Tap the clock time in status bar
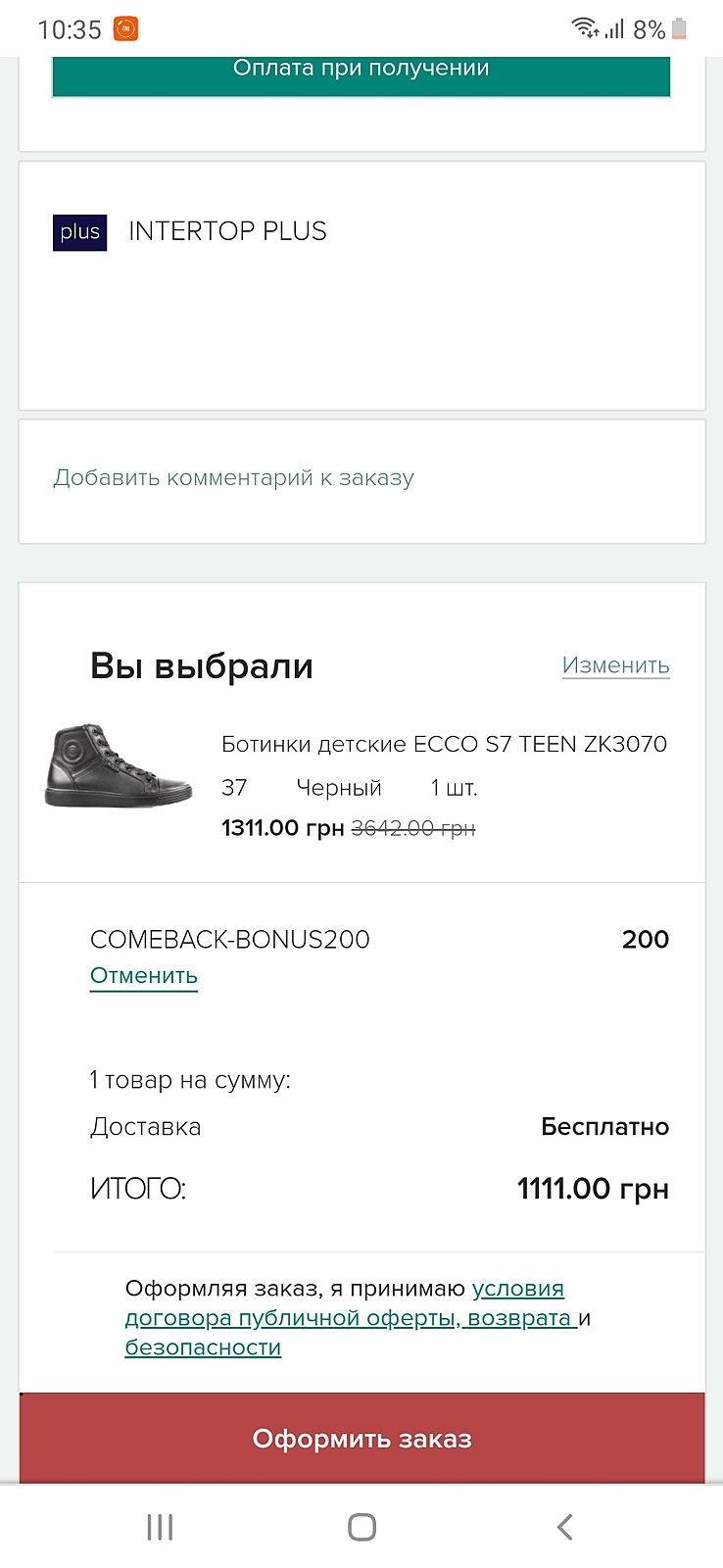This screenshot has width=723, height=1568. (70, 29)
